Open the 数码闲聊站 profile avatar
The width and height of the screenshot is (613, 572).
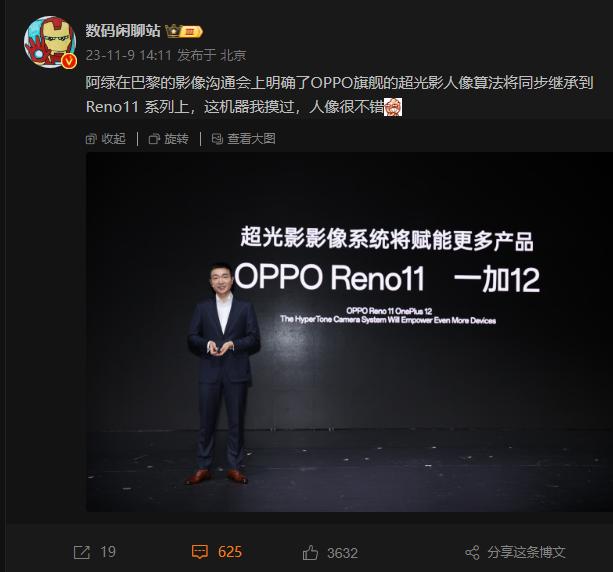coord(50,42)
